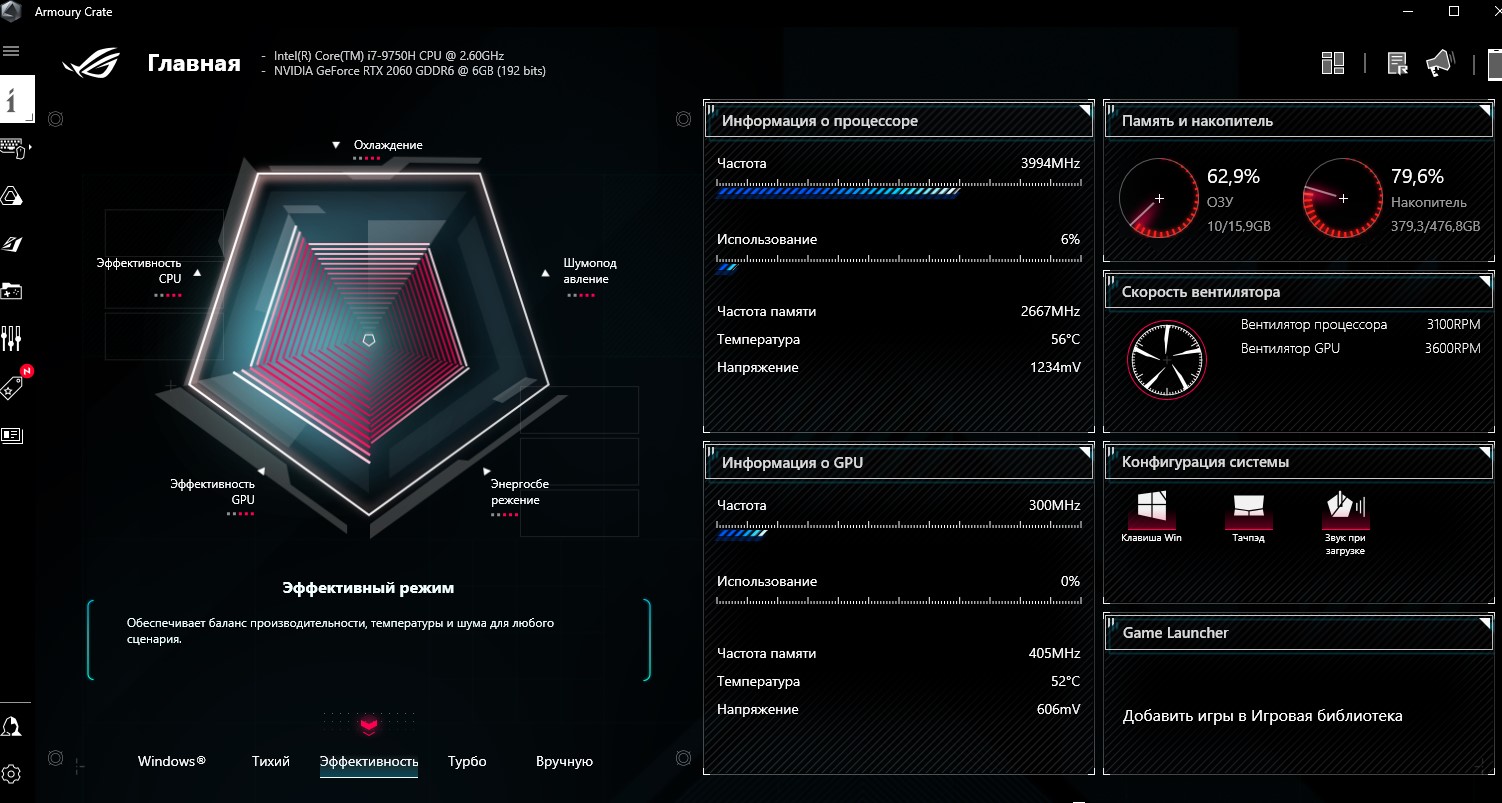Image resolution: width=1502 pixels, height=803 pixels.
Task: Click the 3100RPM CPU fan value
Action: (x=1453, y=325)
